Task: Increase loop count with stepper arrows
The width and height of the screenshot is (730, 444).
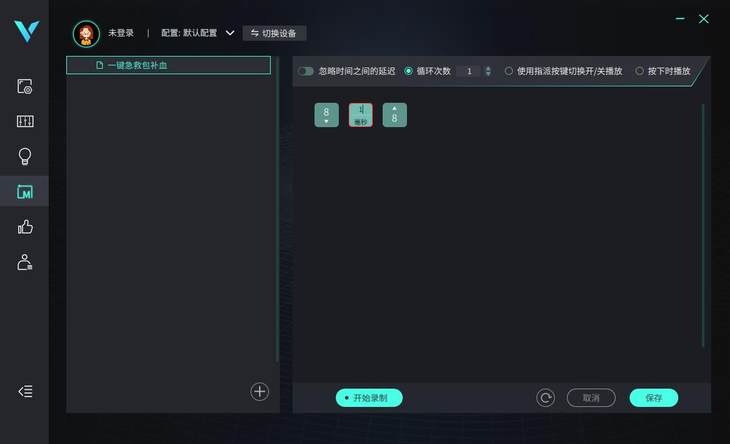Action: [x=488, y=68]
